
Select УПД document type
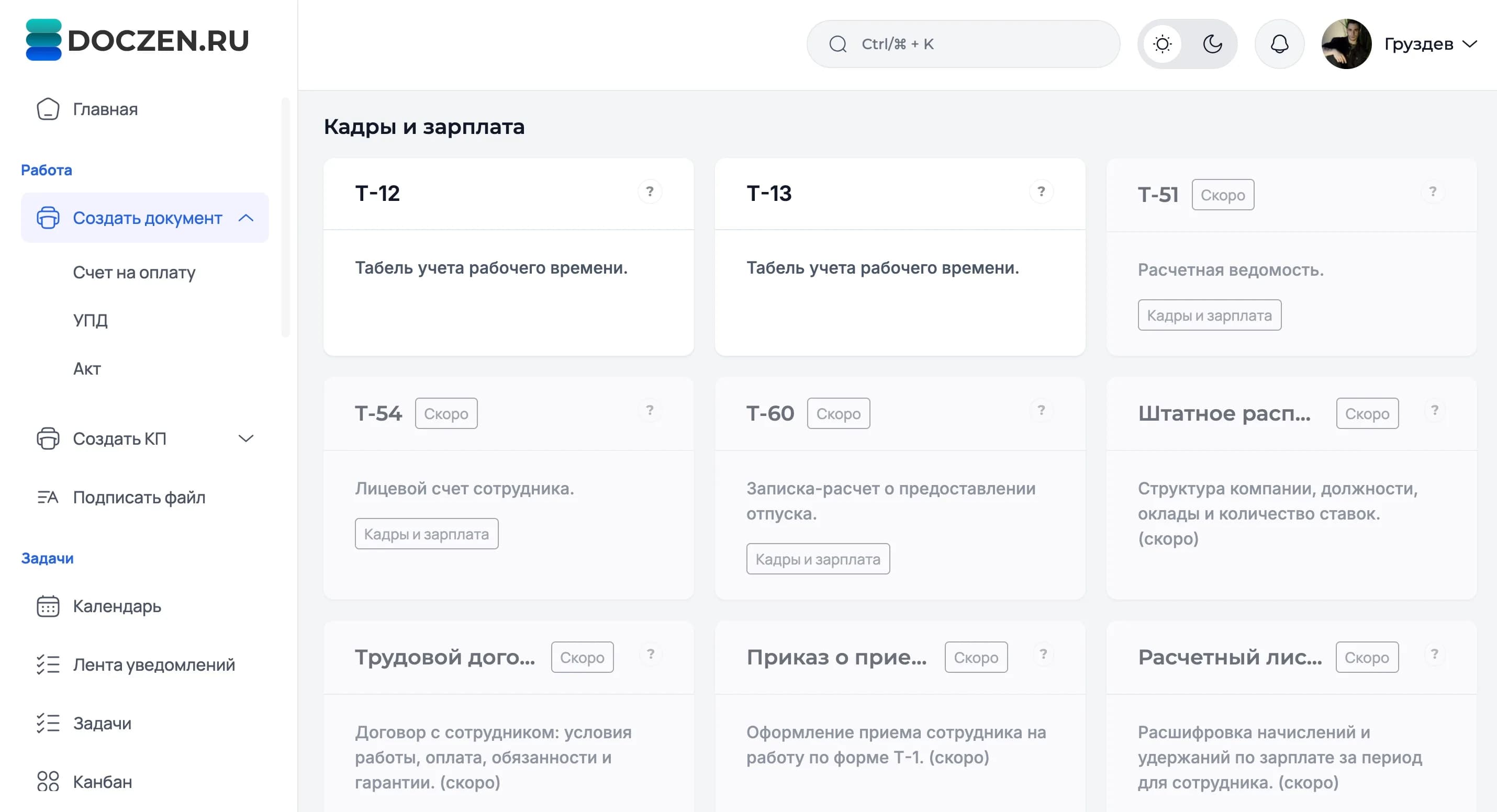(91, 320)
